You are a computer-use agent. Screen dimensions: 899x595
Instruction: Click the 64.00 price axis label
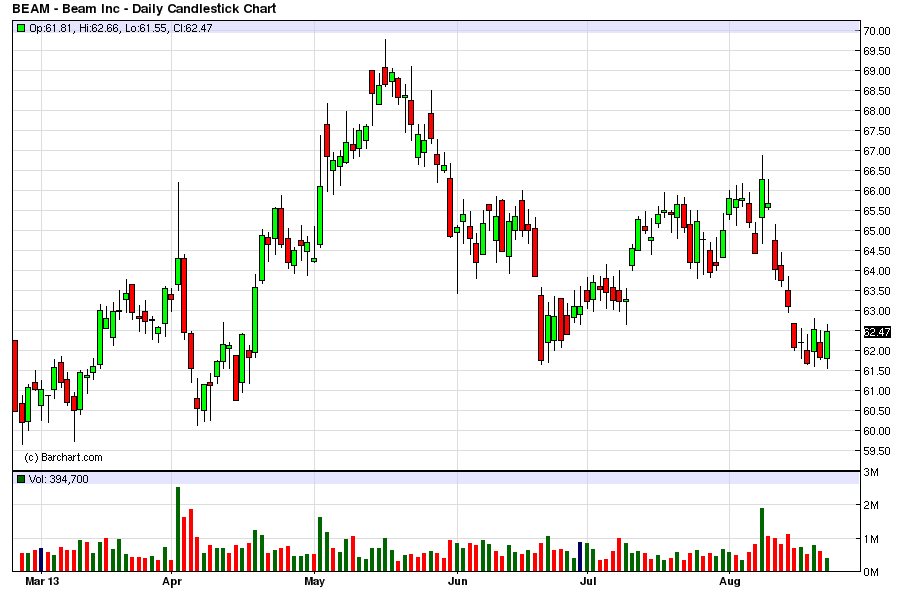pyautogui.click(x=877, y=271)
